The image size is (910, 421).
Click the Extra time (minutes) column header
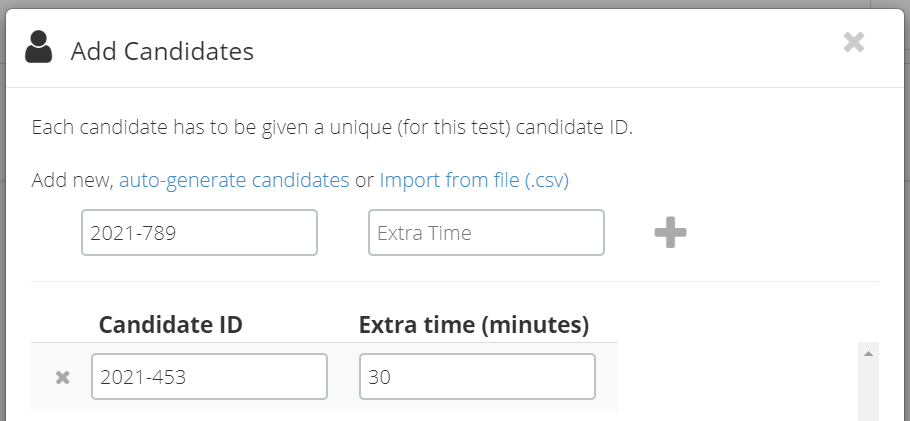(x=474, y=325)
